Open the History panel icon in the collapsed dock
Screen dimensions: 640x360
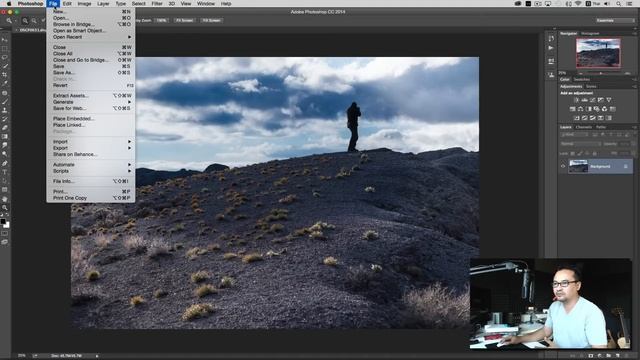tap(551, 38)
